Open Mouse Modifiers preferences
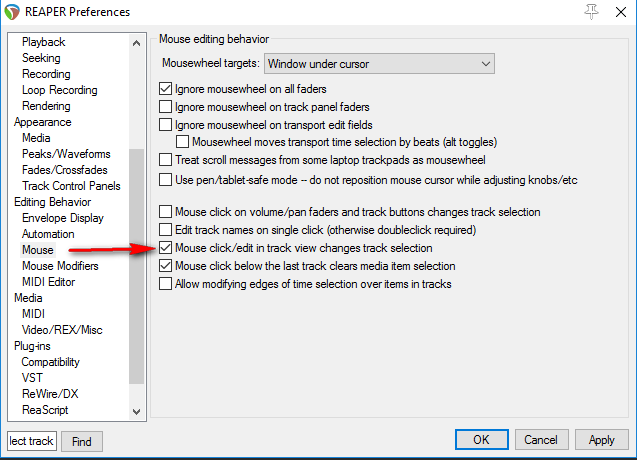Screen dimensions: 637x460 (60, 266)
